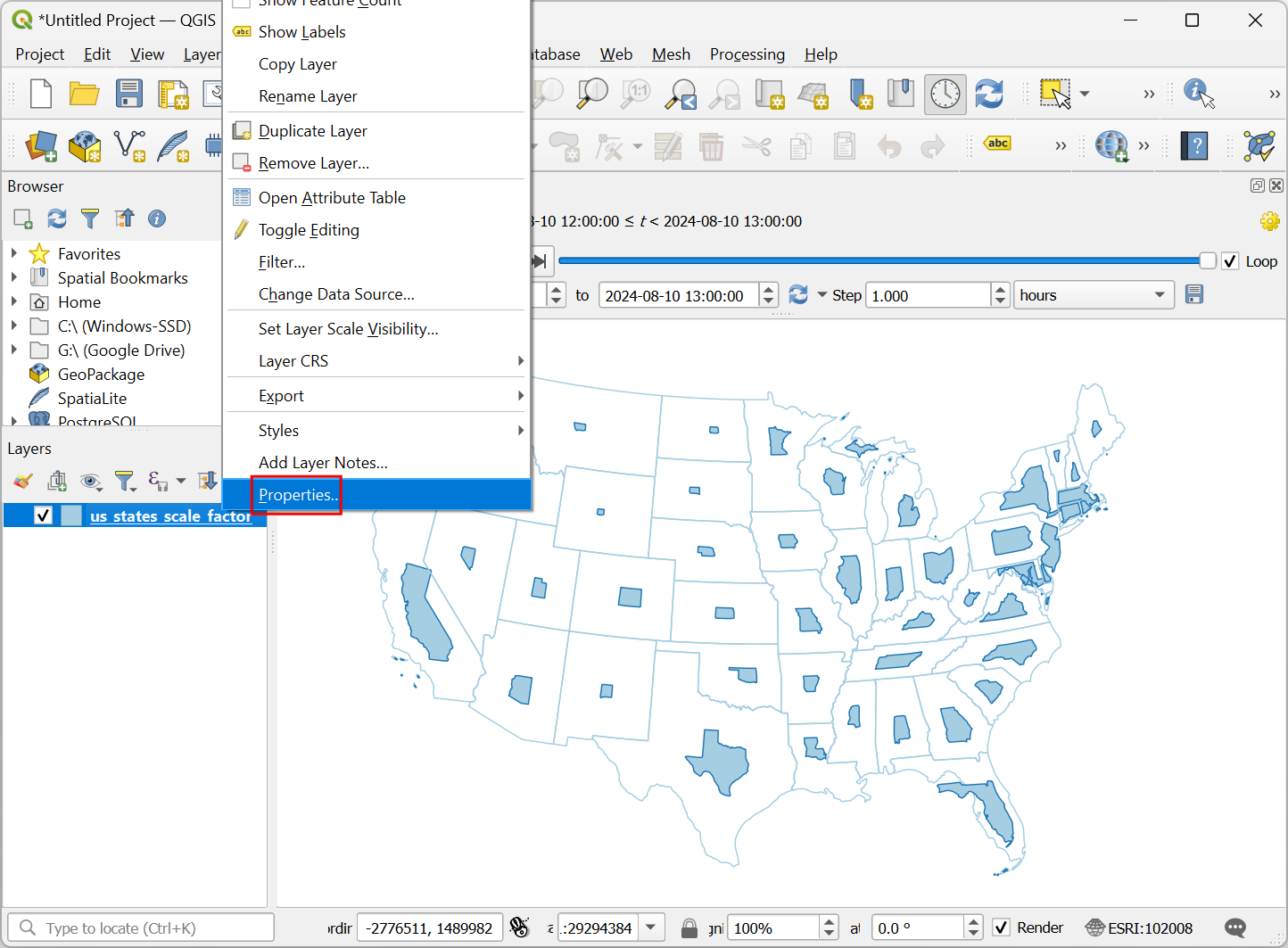Click the Open Project folder icon
1288x948 pixels.
coord(84,94)
